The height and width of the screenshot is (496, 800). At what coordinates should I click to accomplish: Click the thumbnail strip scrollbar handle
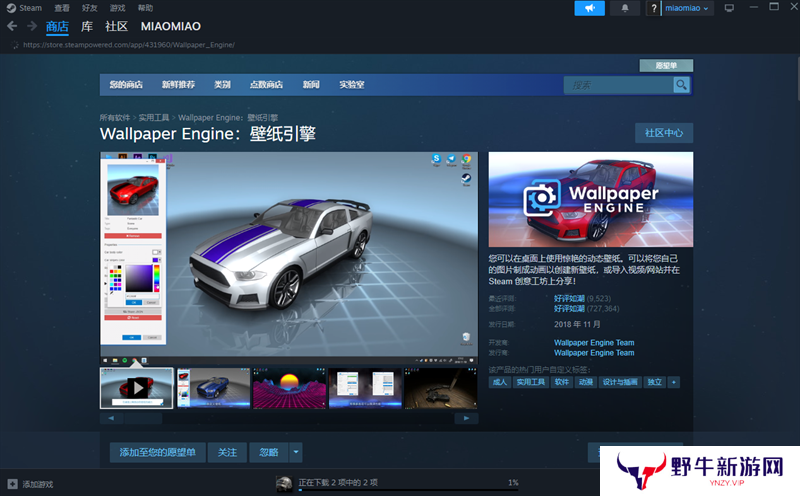click(x=143, y=418)
